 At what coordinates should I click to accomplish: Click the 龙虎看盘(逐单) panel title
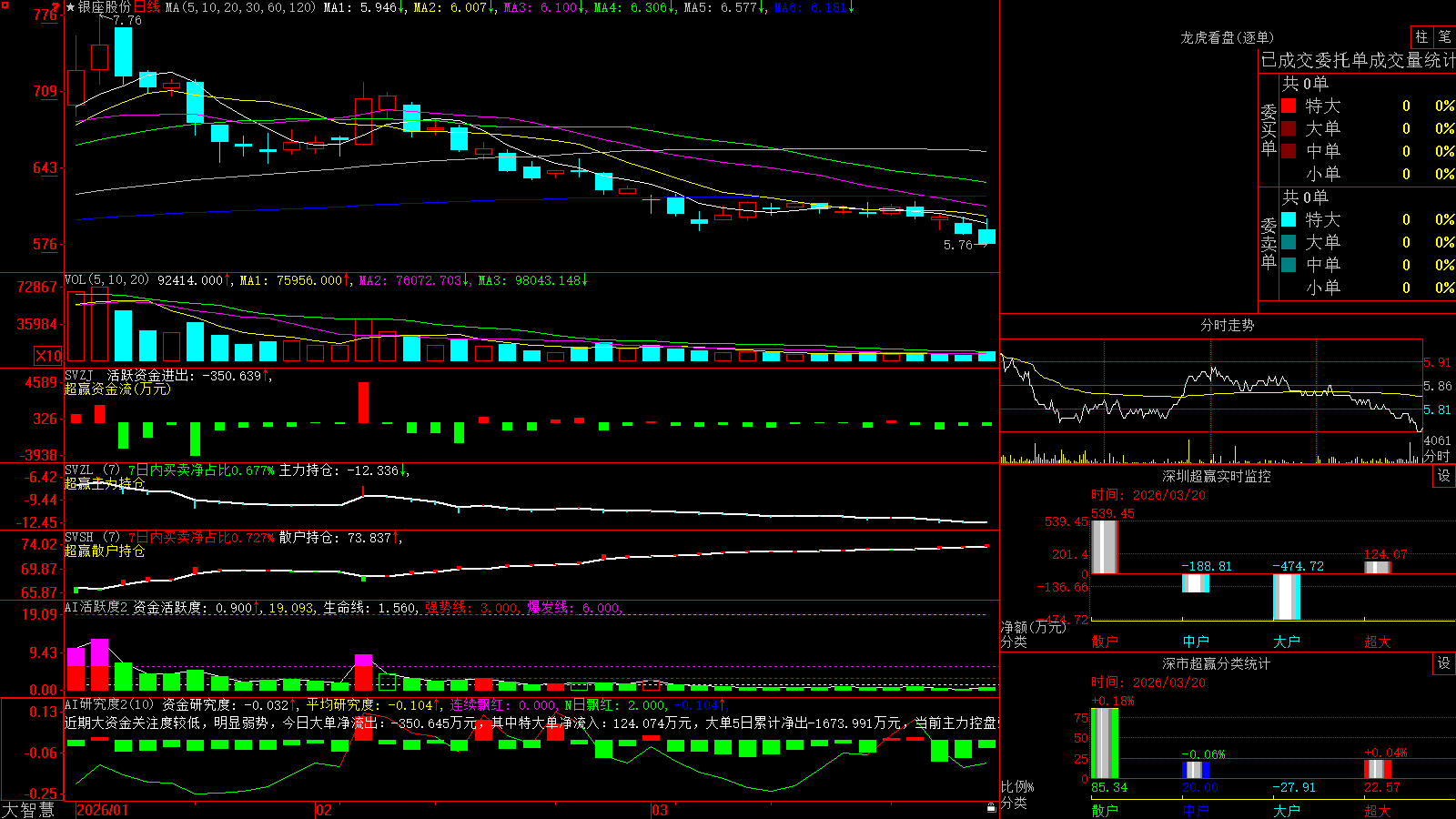1227,37
